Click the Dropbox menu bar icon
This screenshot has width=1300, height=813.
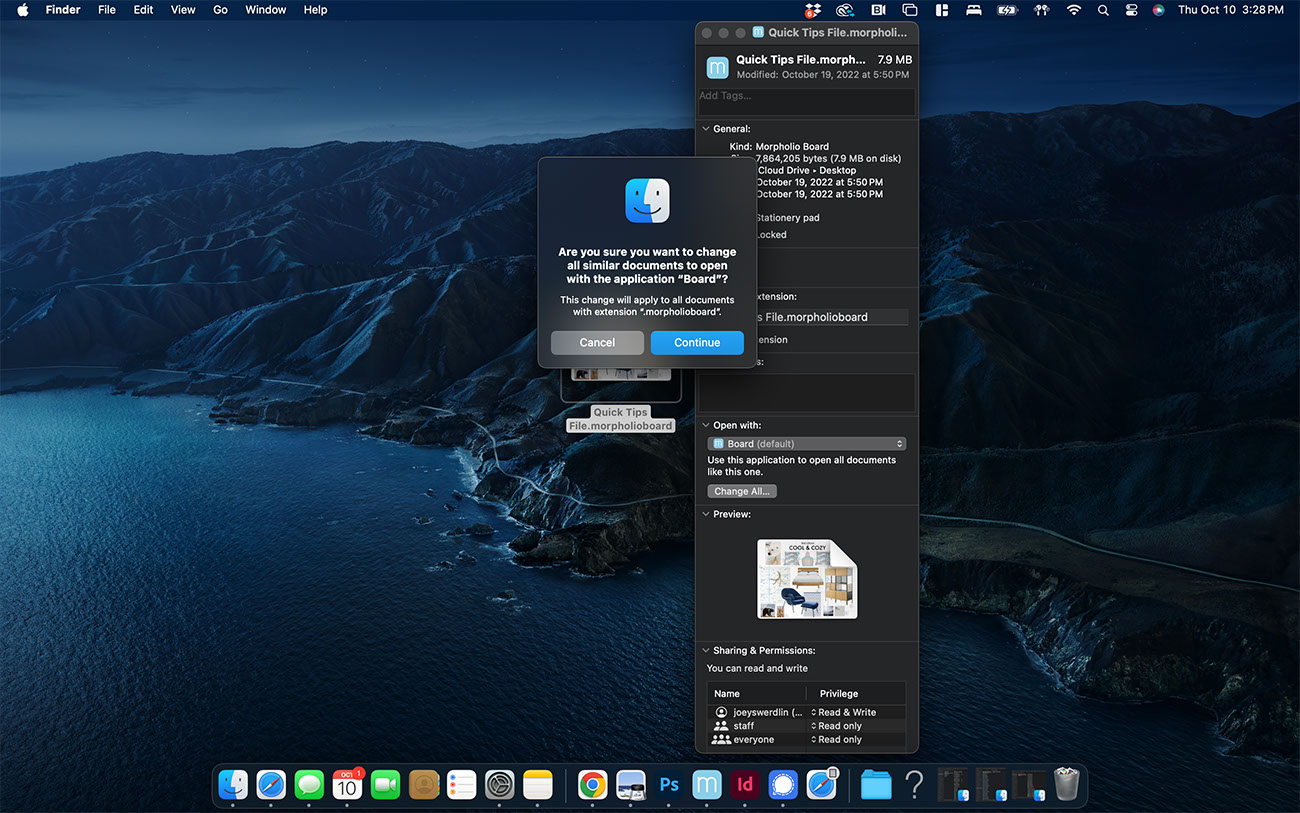coord(813,10)
